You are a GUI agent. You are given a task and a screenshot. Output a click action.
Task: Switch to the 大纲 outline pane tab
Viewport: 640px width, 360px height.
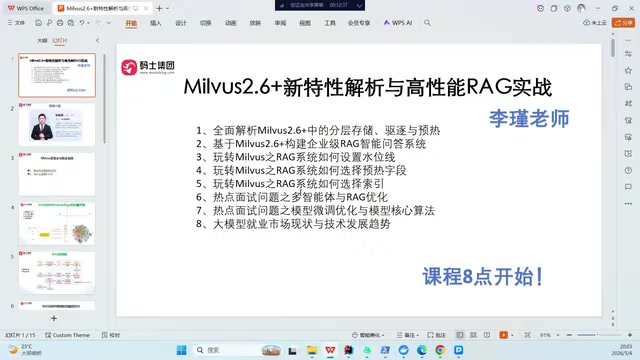[42, 40]
